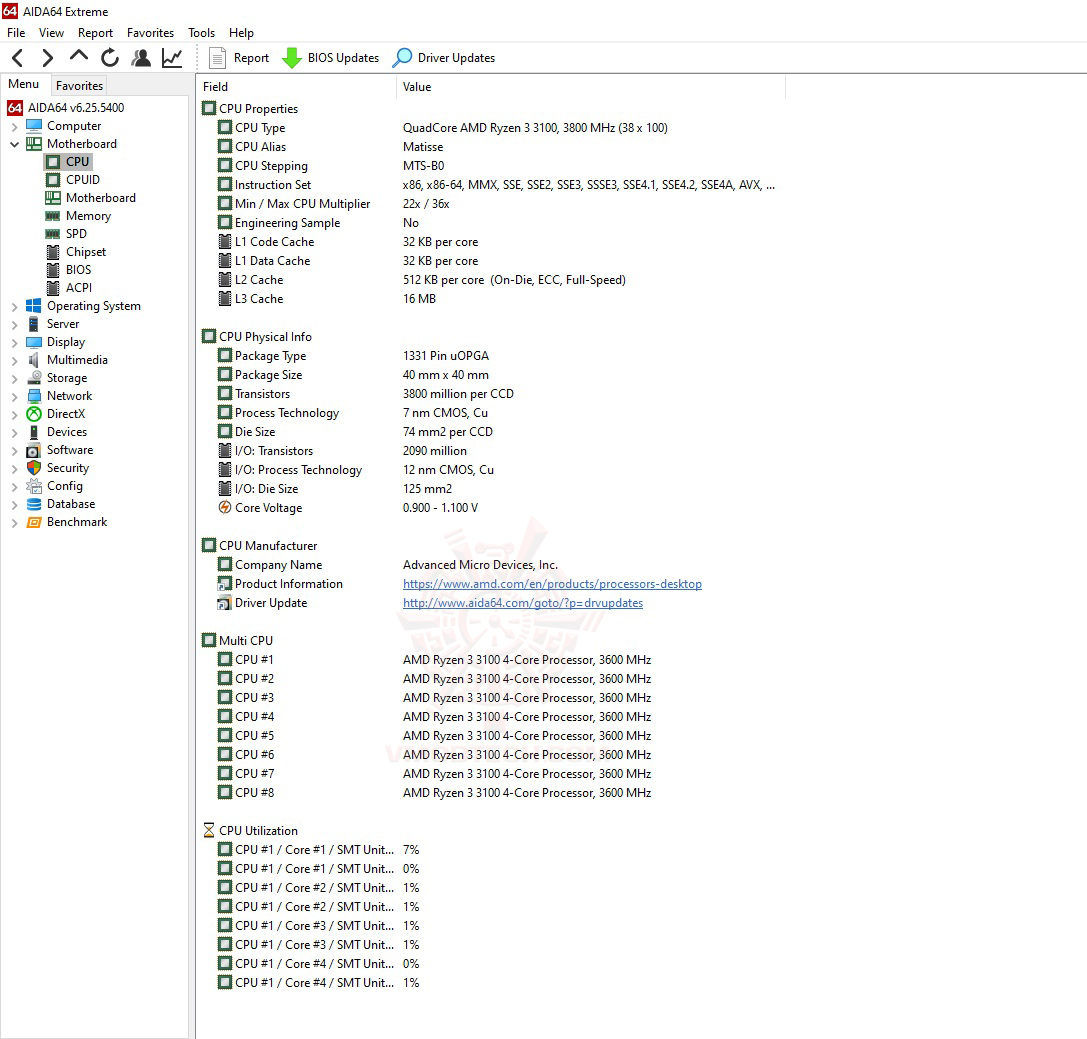Click the Server tower icon
1087x1039 pixels.
[x=34, y=324]
